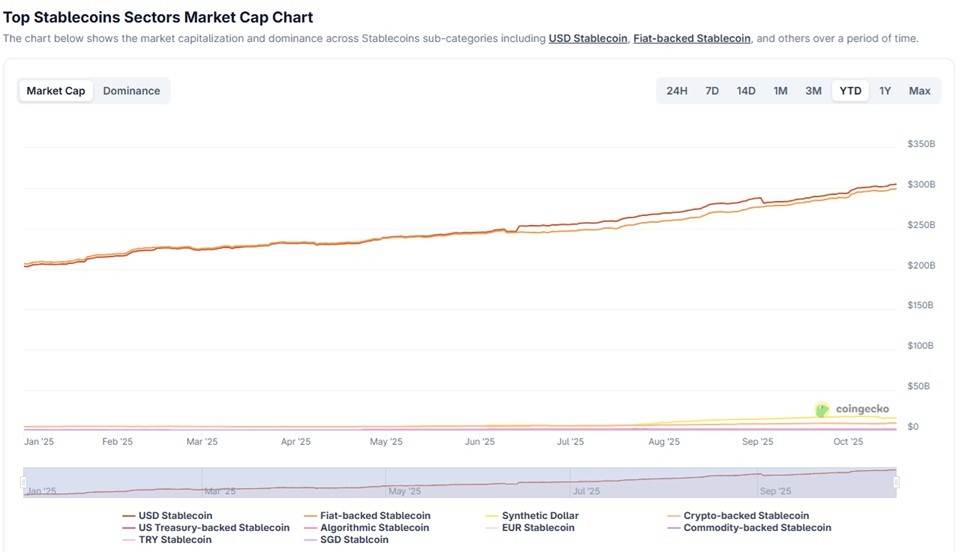The height and width of the screenshot is (552, 964).
Task: Open the Fiat-backed Stablecoin link in description
Action: [x=692, y=39]
